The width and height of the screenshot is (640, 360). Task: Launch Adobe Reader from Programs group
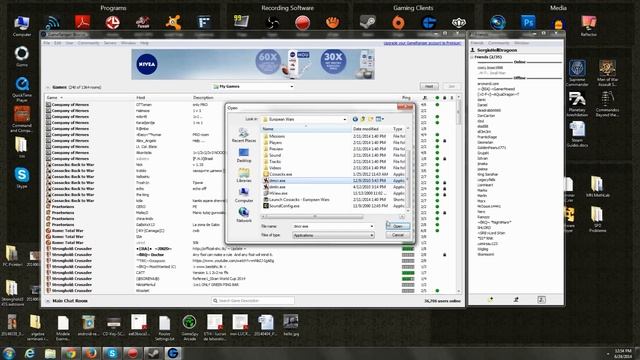pos(83,22)
